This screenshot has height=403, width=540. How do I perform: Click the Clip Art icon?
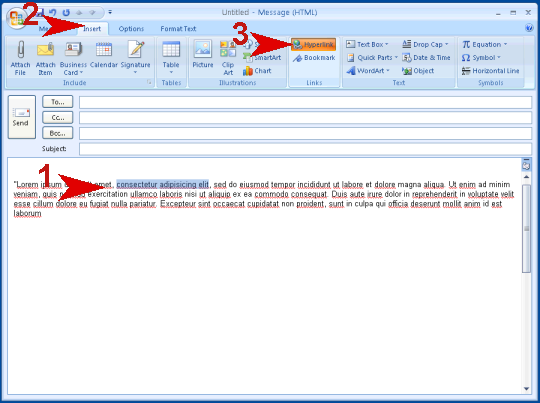click(x=228, y=49)
